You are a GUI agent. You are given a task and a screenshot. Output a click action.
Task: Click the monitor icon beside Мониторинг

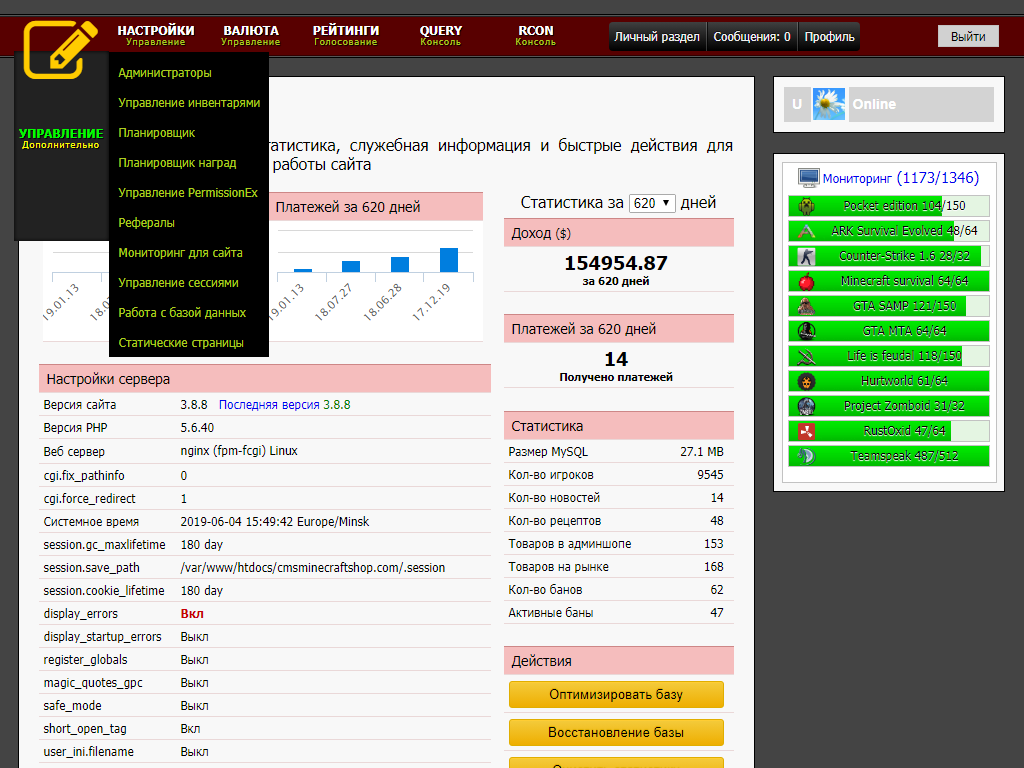[x=808, y=178]
